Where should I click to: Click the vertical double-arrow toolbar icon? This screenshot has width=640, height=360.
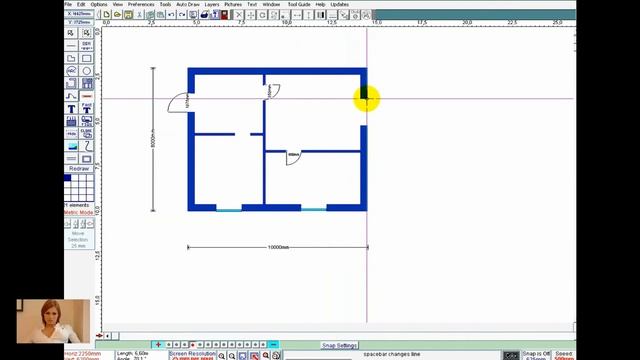pos(309,15)
